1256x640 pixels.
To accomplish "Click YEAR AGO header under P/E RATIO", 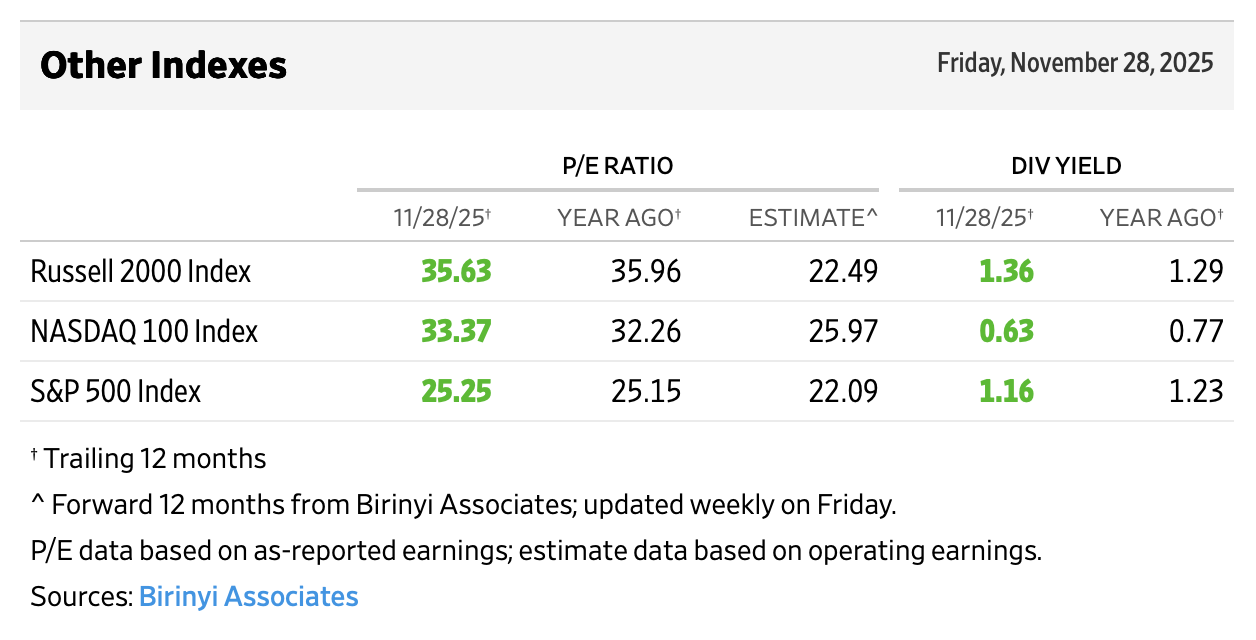I will (619, 217).
